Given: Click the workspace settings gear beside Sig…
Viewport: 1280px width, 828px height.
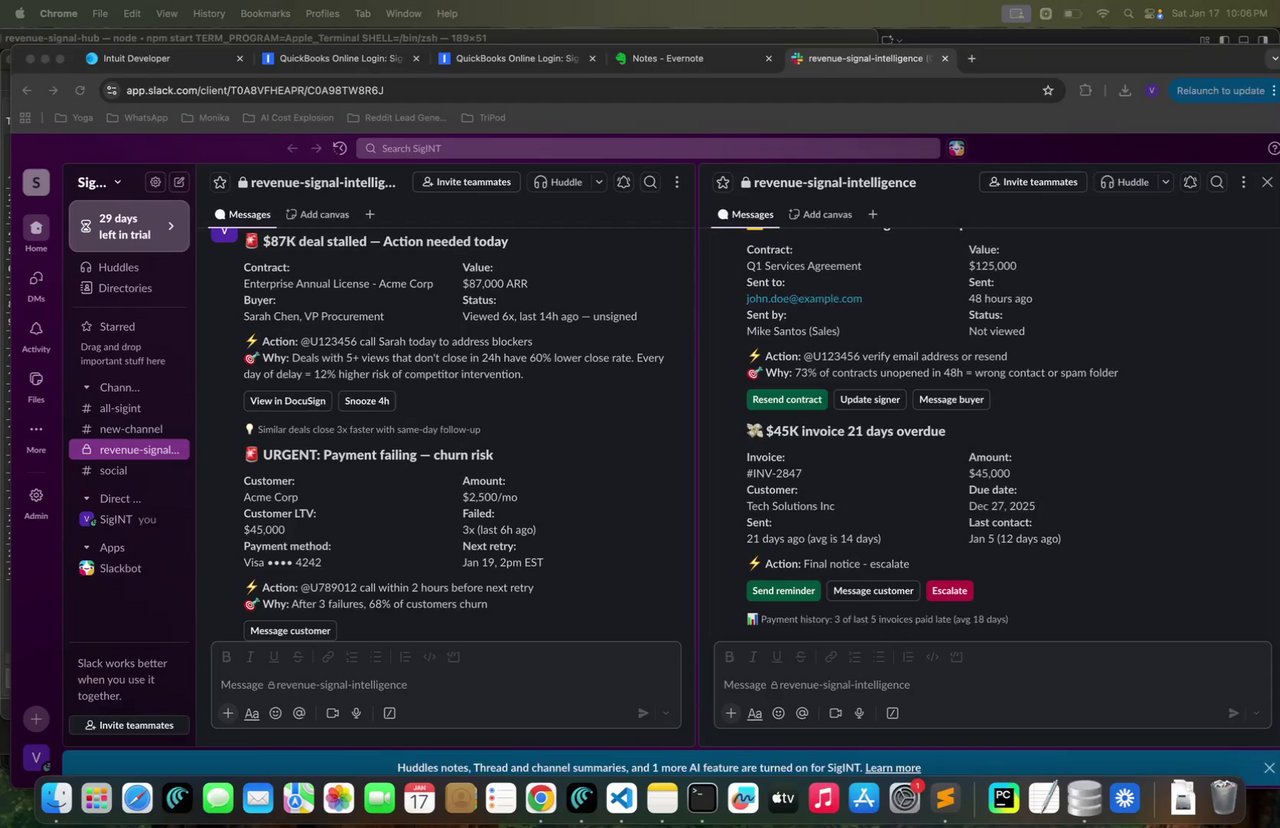Looking at the screenshot, I should click(x=155, y=182).
